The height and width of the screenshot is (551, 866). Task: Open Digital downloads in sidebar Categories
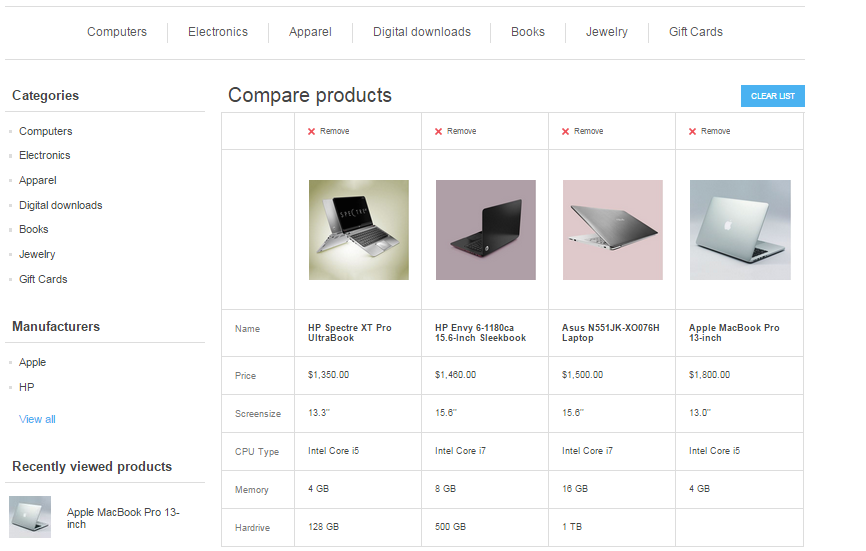[x=60, y=205]
